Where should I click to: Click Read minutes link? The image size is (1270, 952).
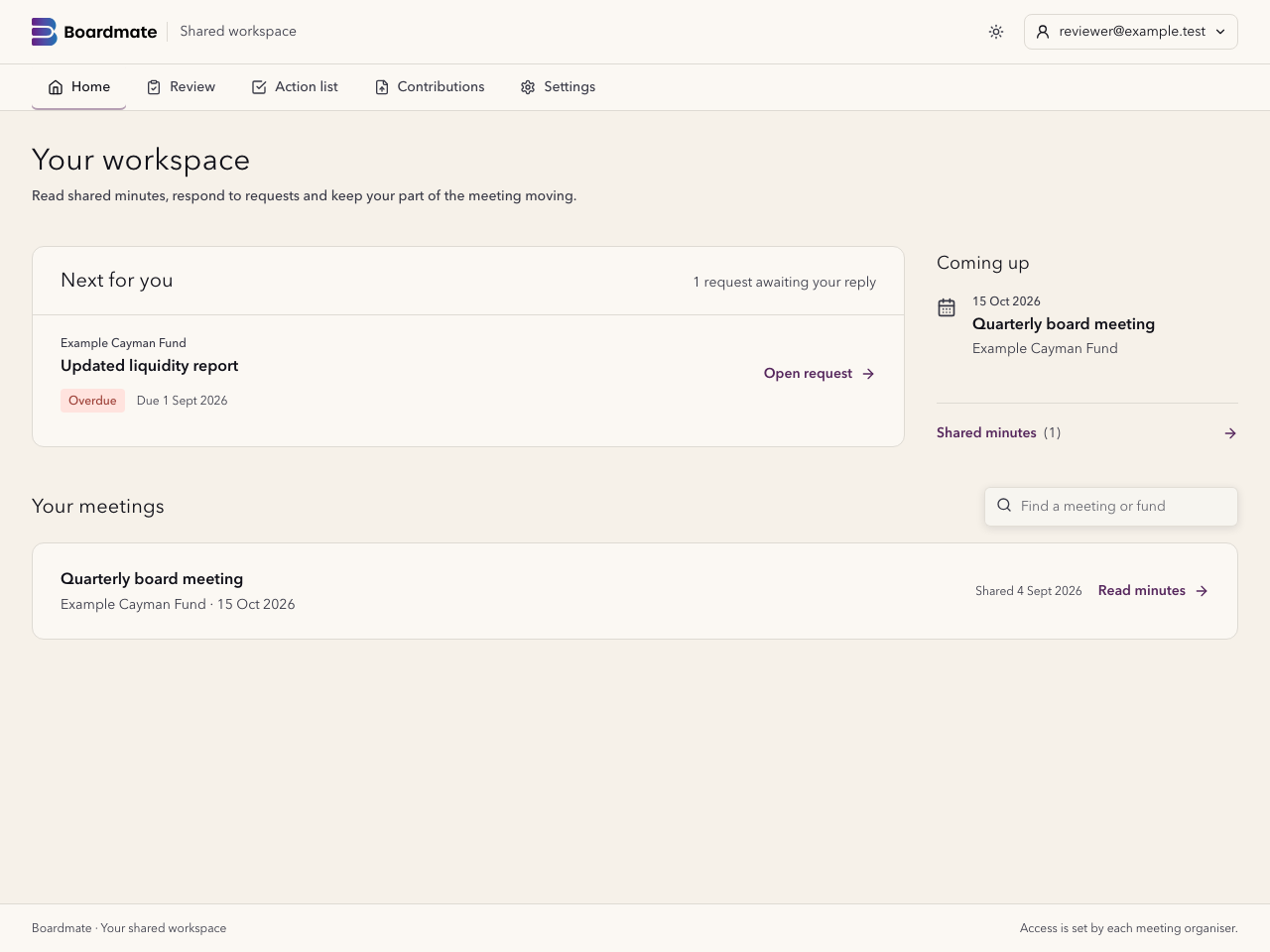1153,591
